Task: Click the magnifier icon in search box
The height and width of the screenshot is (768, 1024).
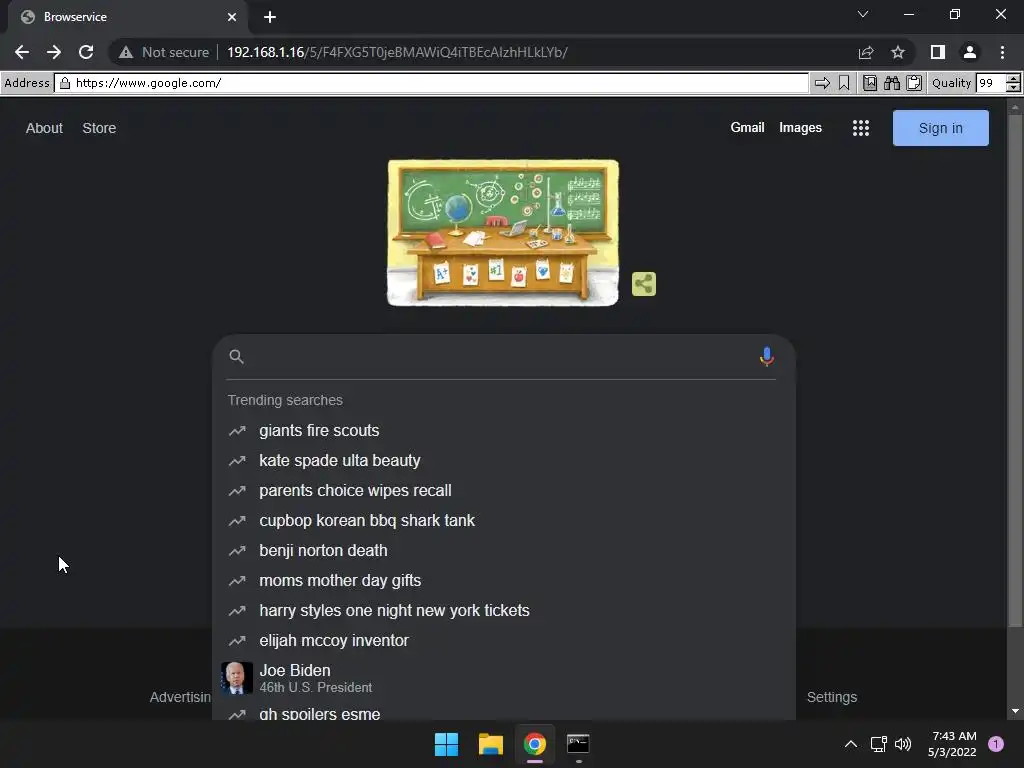Action: (x=236, y=357)
